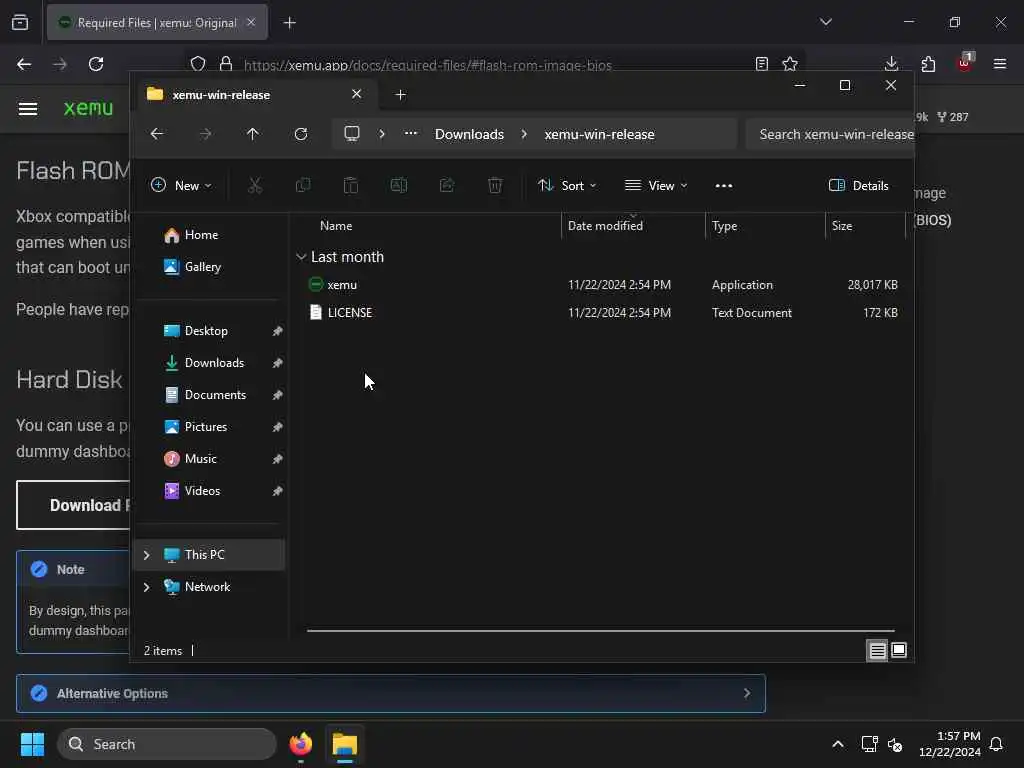This screenshot has height=768, width=1024.
Task: Sort by Name column header
Action: tap(430, 226)
